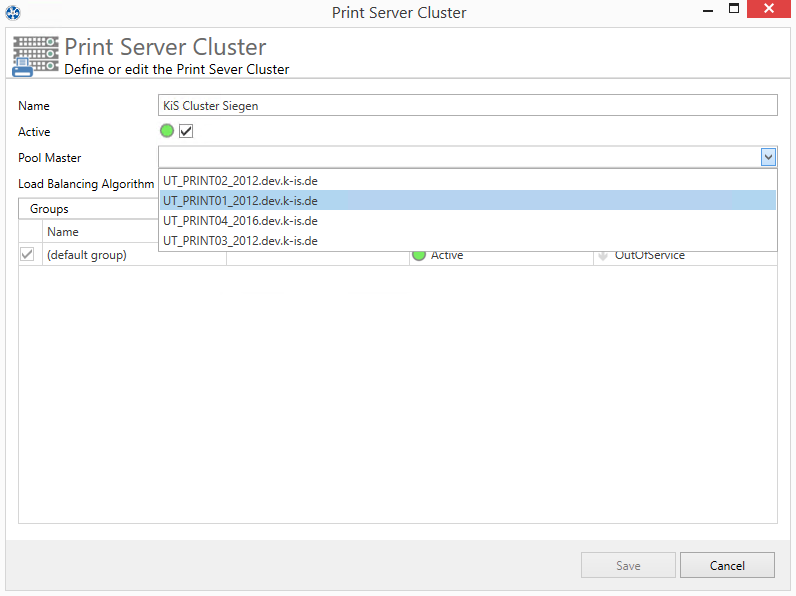Maximize the Print Server Cluster window

click(x=733, y=9)
